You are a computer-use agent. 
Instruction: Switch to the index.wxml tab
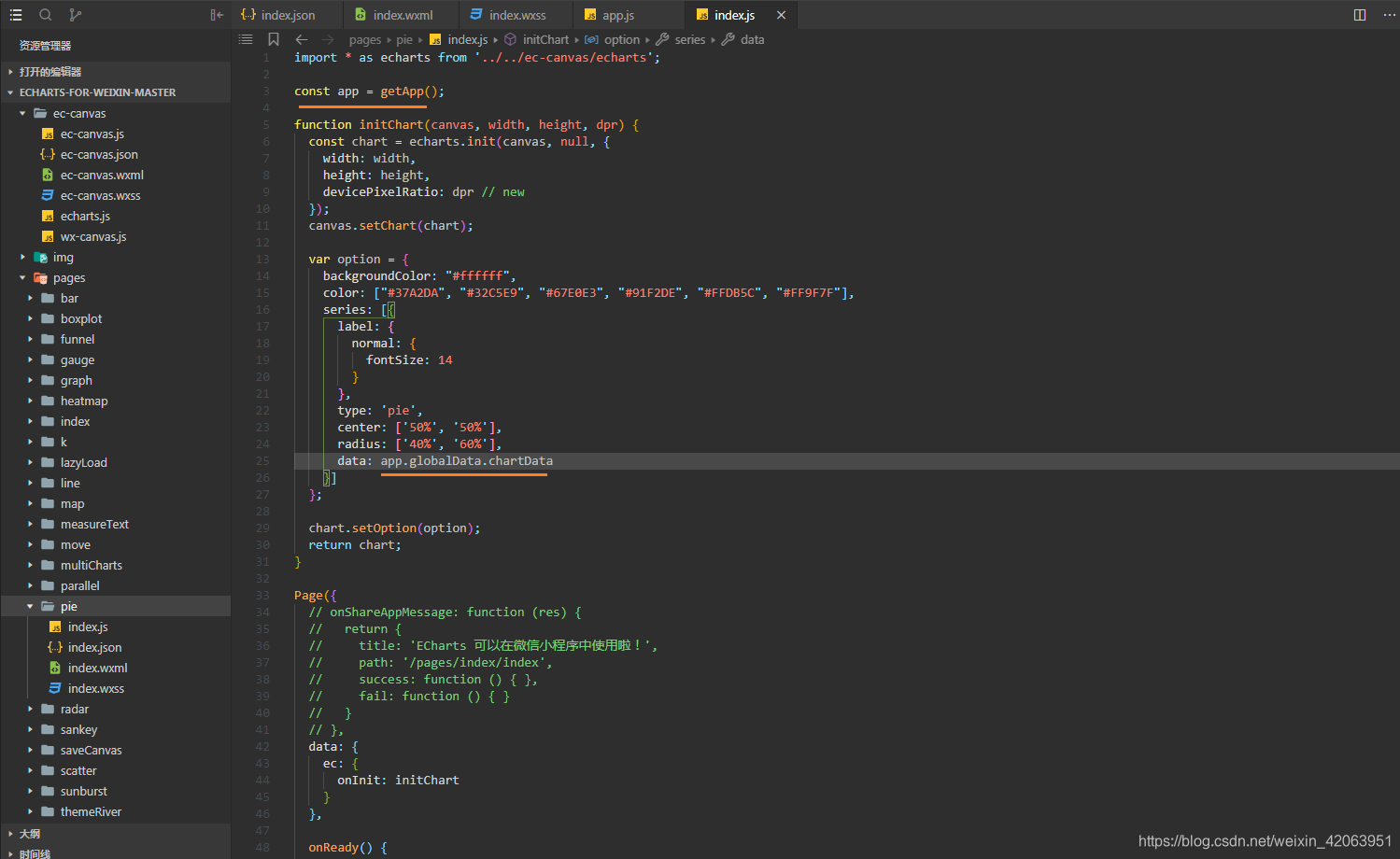click(x=403, y=15)
